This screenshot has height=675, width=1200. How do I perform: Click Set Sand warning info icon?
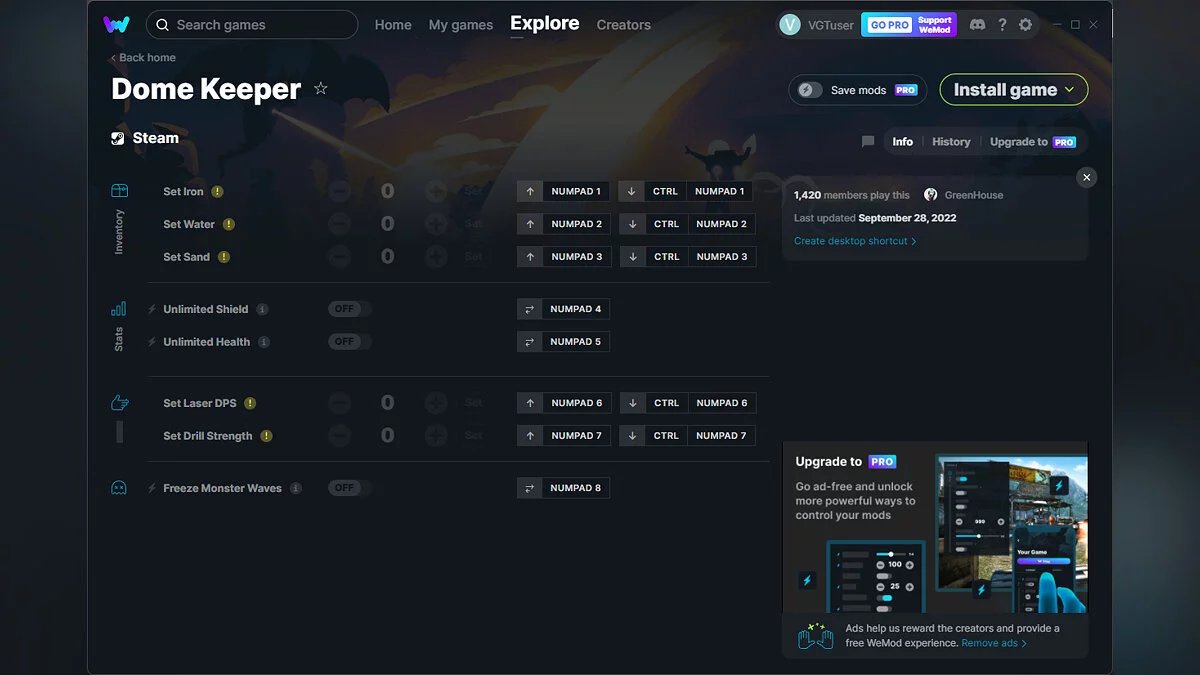click(x=224, y=257)
